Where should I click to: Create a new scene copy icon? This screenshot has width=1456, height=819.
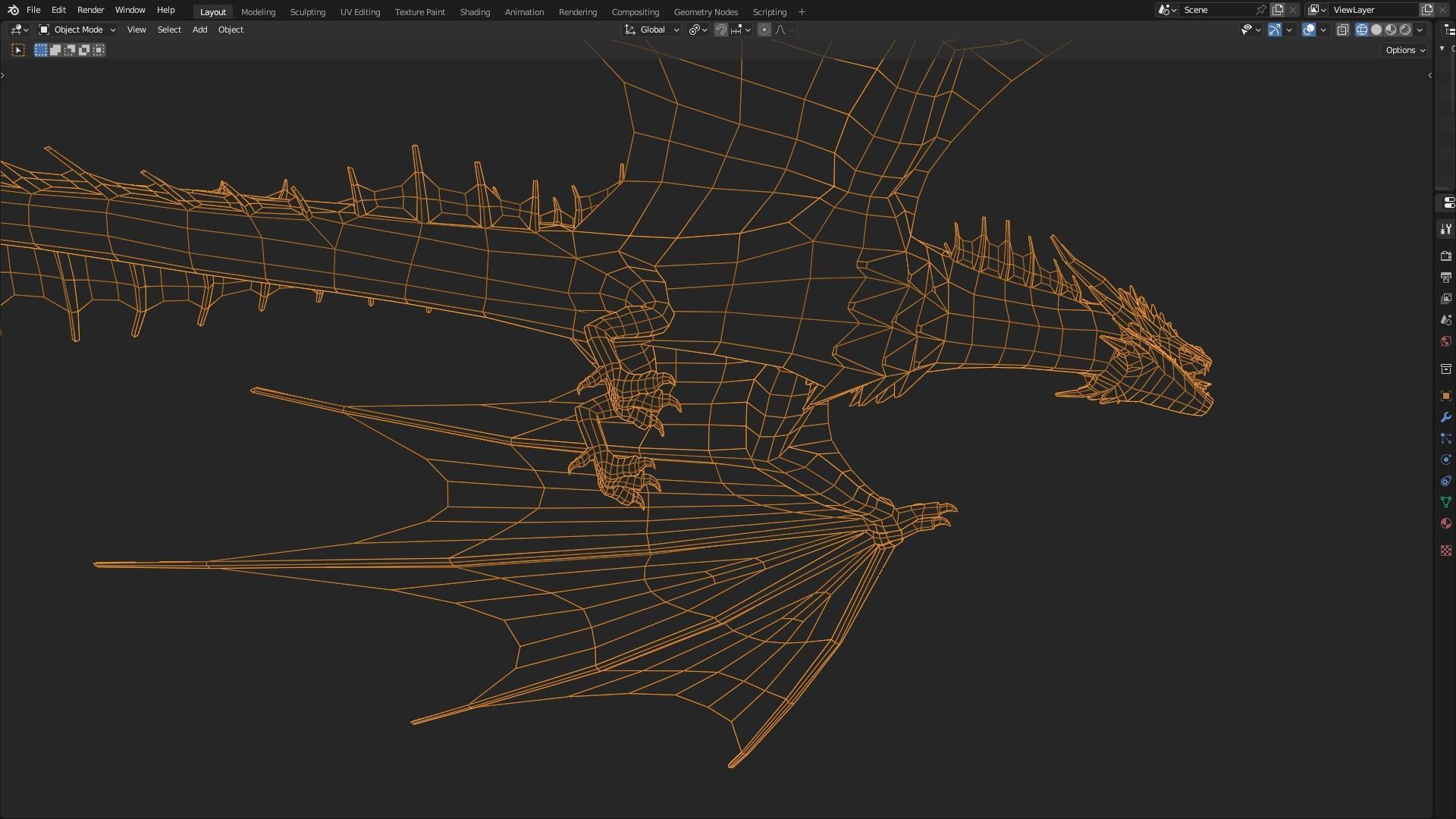click(x=1278, y=10)
